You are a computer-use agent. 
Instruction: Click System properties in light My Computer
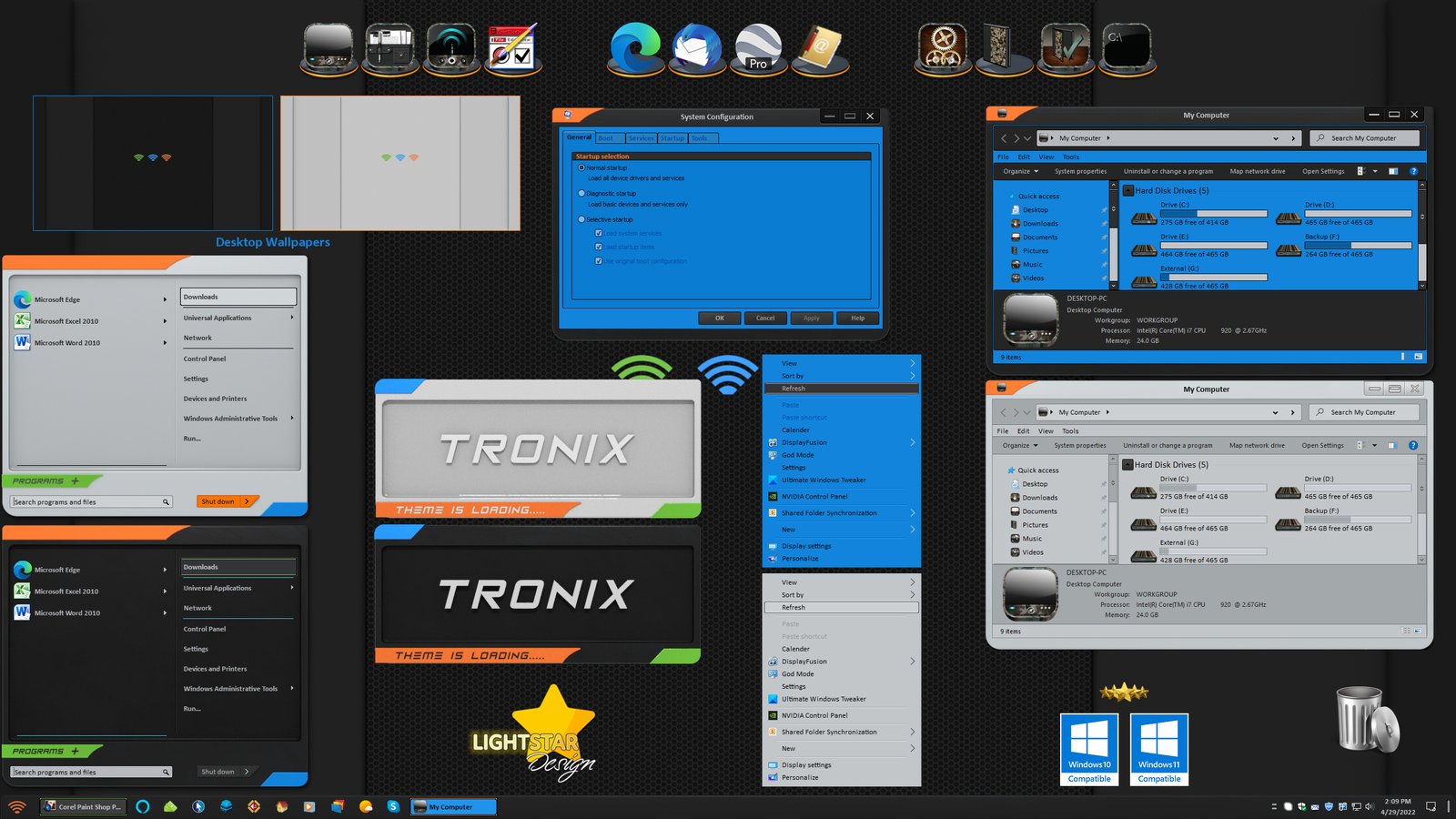click(1080, 445)
